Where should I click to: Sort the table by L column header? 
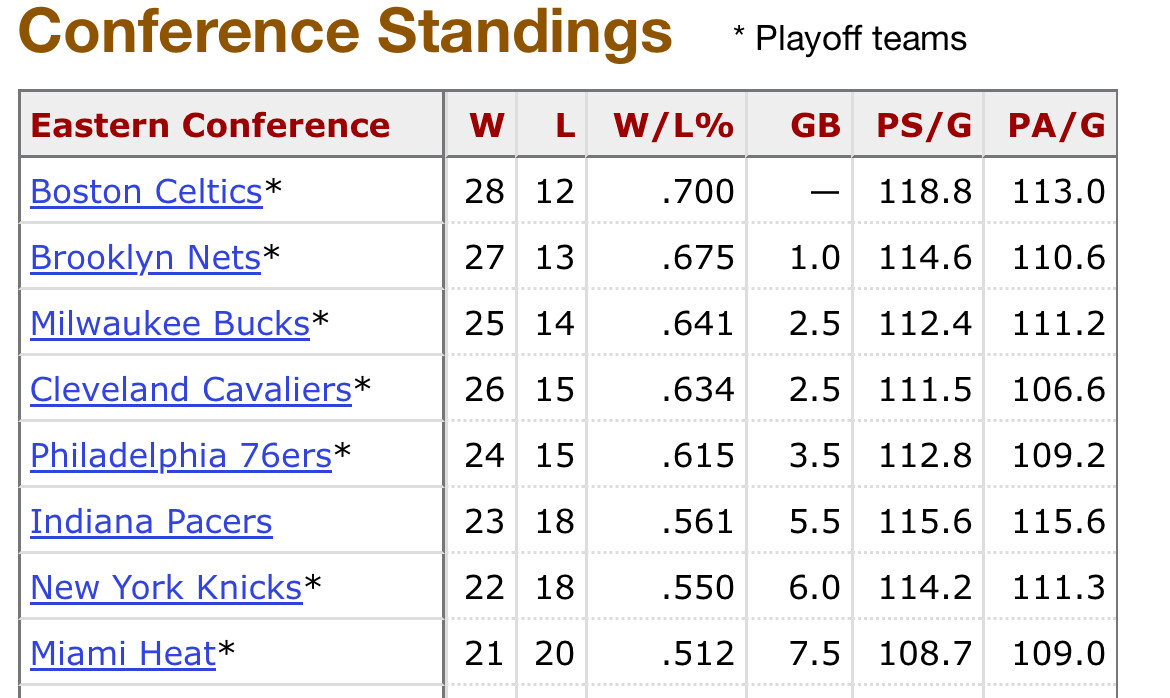tap(565, 126)
